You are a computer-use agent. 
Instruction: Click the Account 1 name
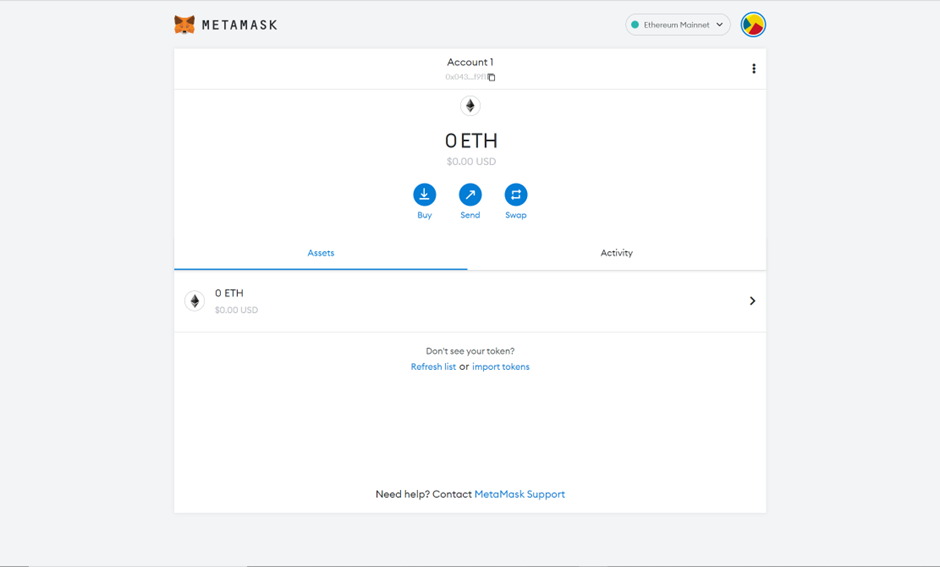470,62
